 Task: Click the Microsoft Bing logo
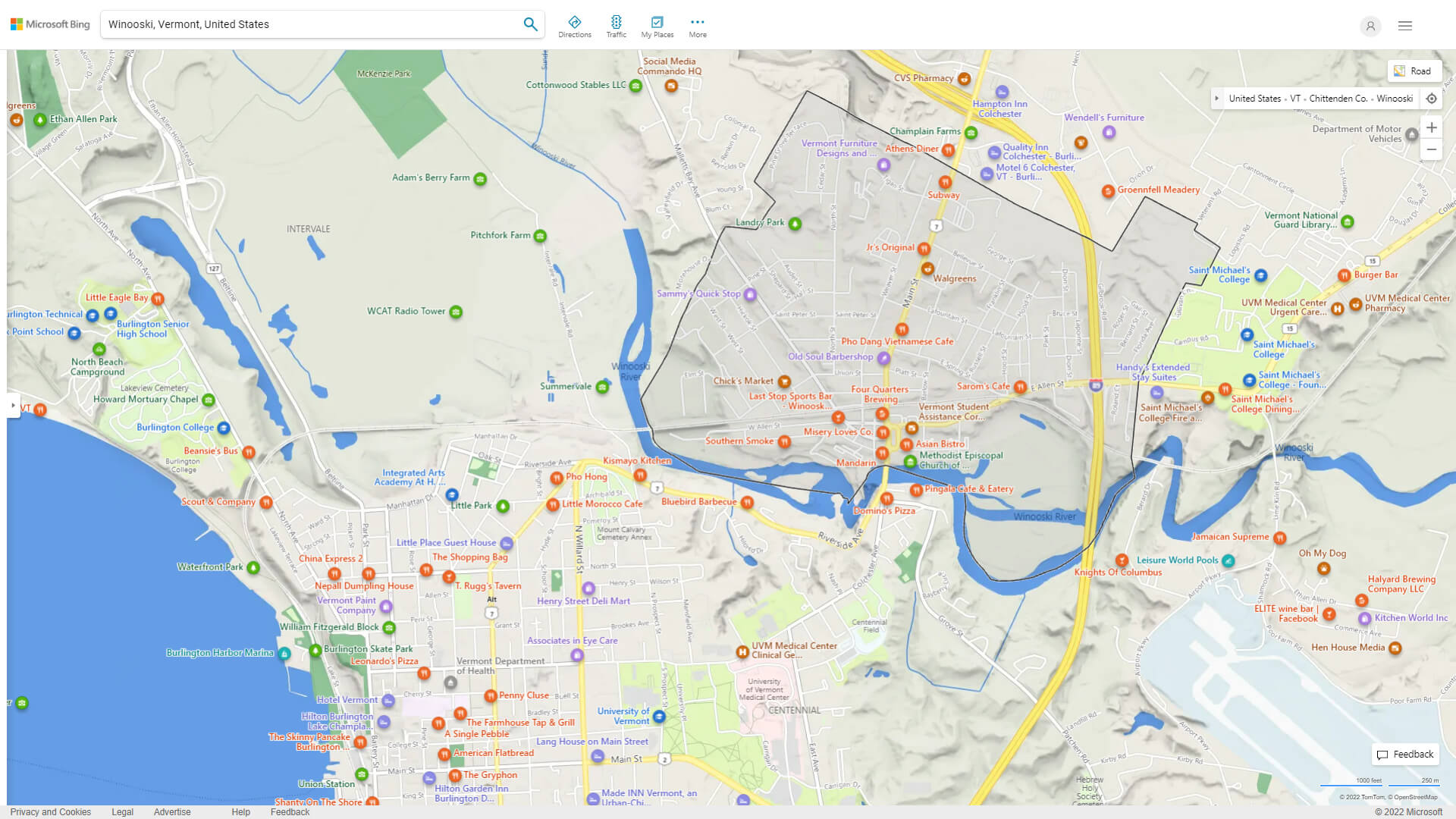(x=49, y=24)
